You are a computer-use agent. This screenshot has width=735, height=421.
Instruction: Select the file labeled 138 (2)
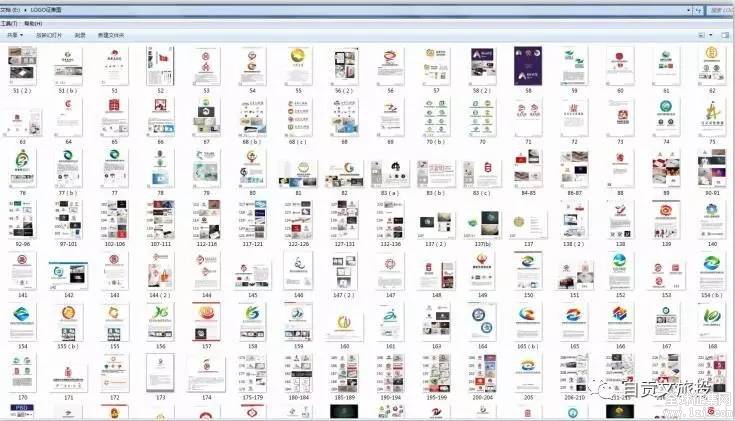click(574, 219)
